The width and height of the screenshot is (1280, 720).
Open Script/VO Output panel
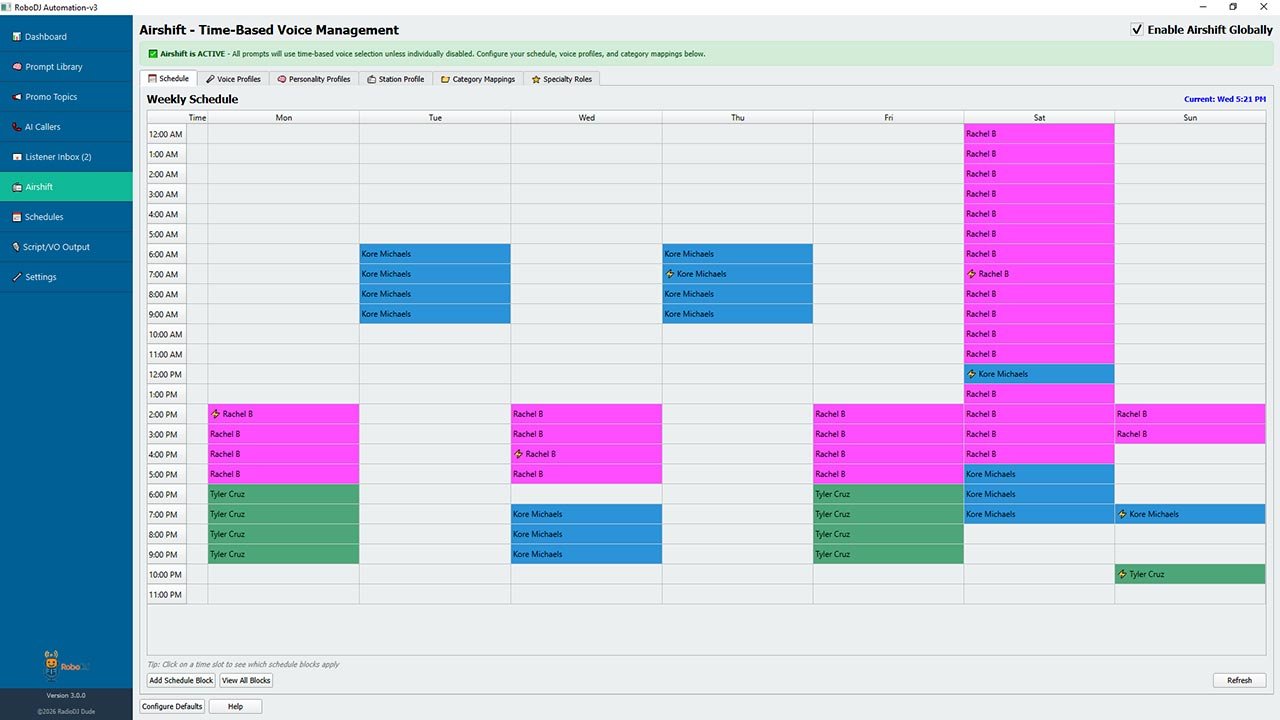click(x=55, y=247)
